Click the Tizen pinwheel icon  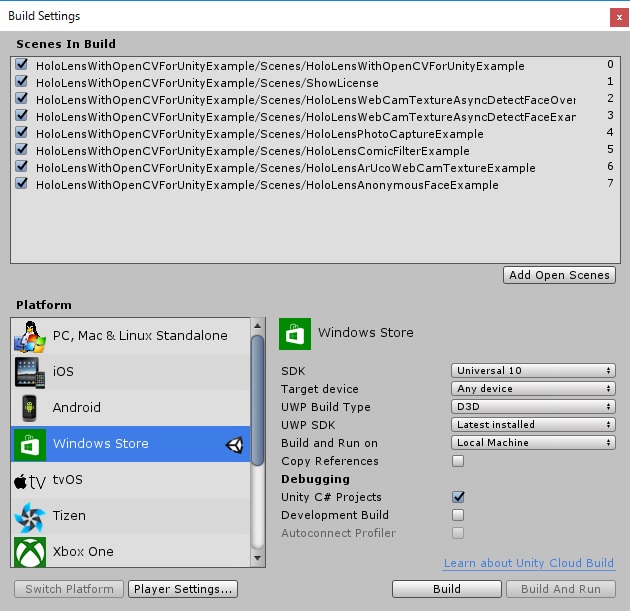click(x=30, y=517)
